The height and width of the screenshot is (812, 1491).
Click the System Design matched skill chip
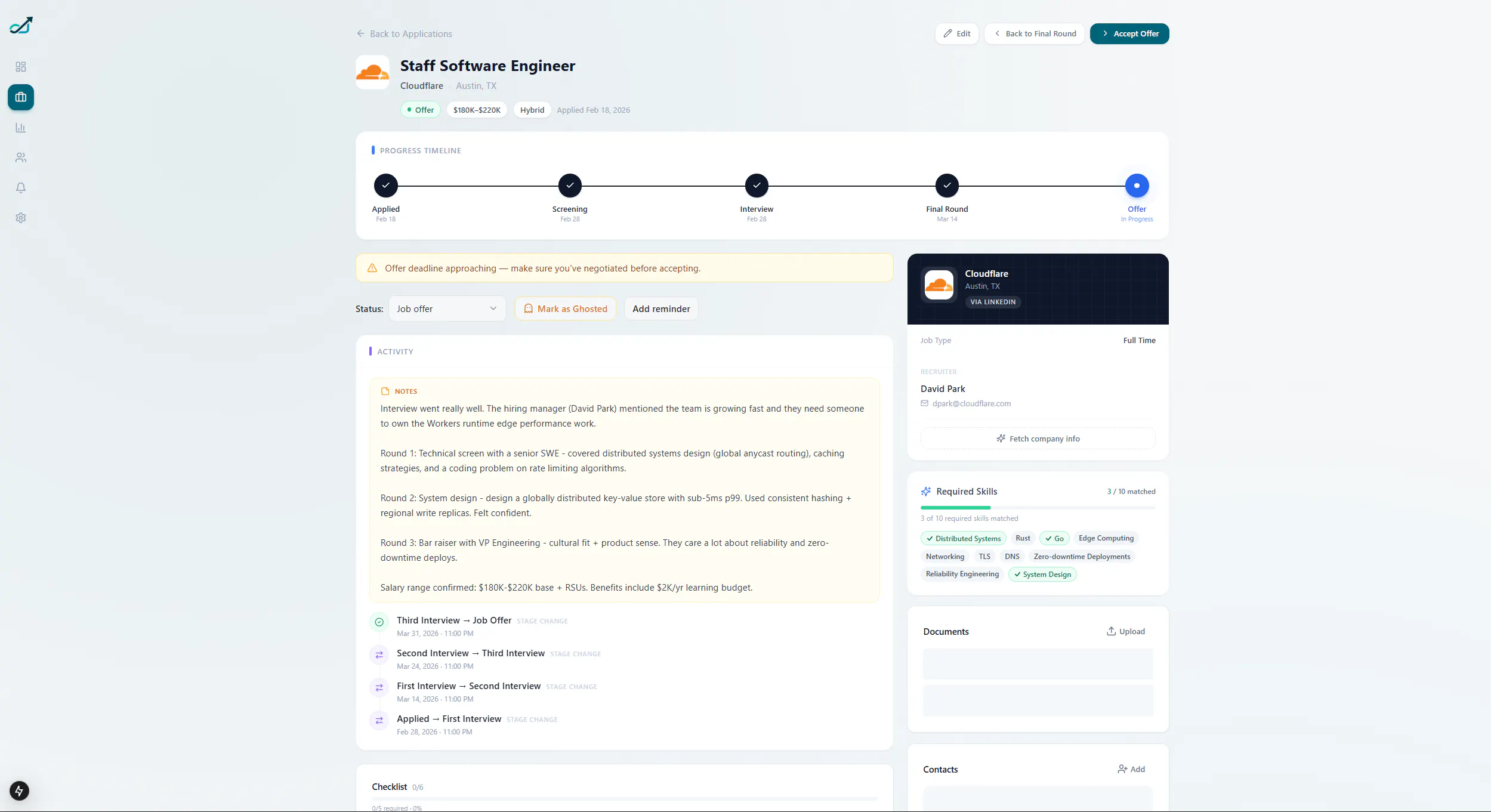point(1042,575)
